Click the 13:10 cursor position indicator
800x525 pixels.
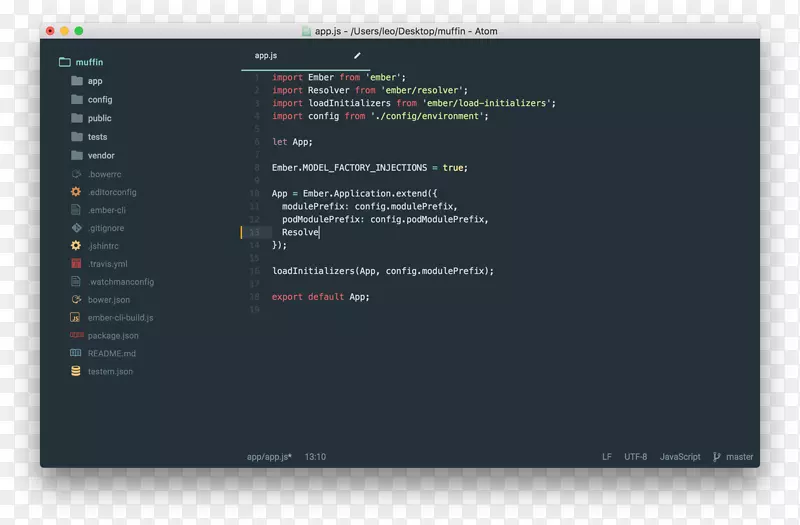pyautogui.click(x=315, y=457)
